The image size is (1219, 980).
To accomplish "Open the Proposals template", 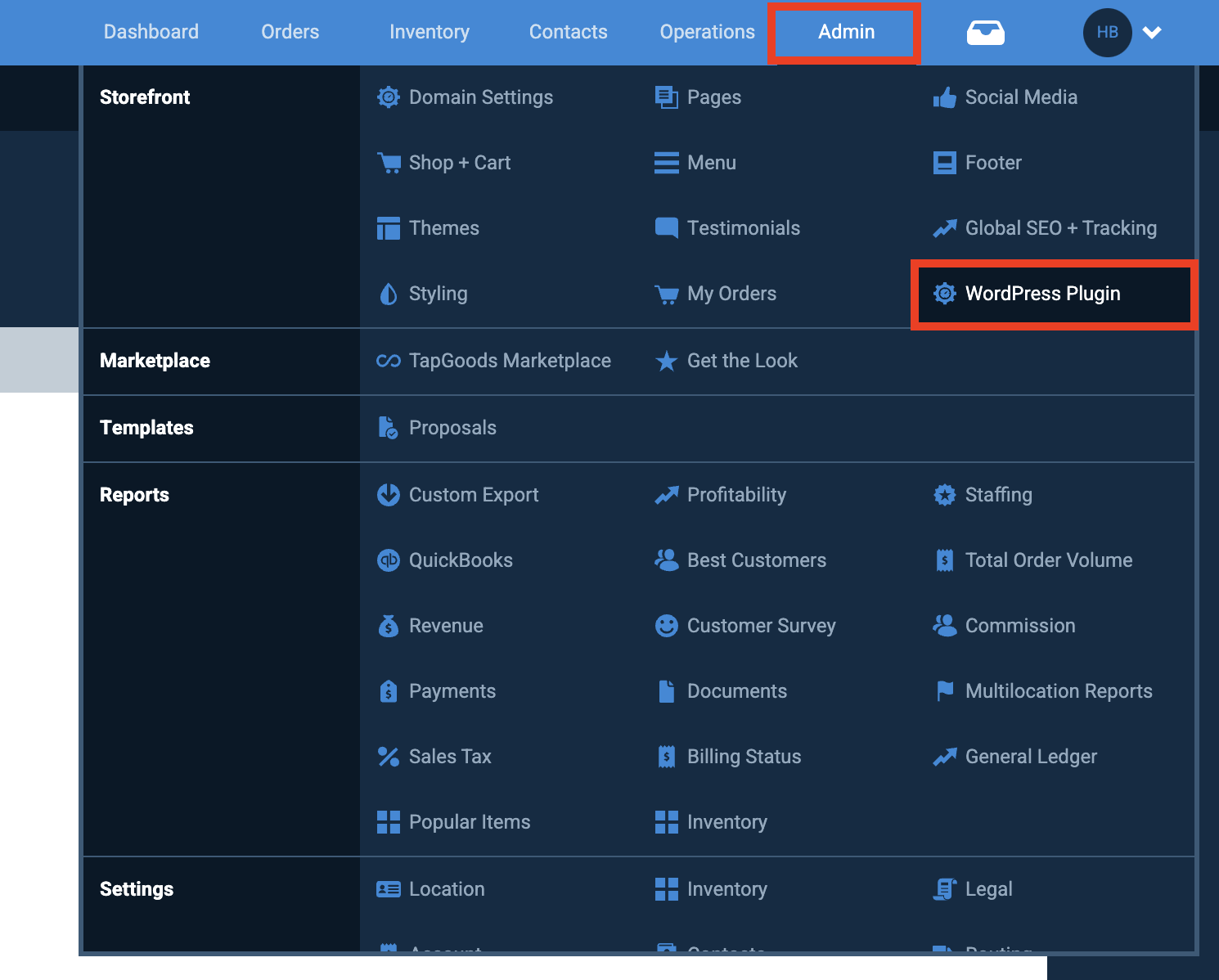I will 452,427.
